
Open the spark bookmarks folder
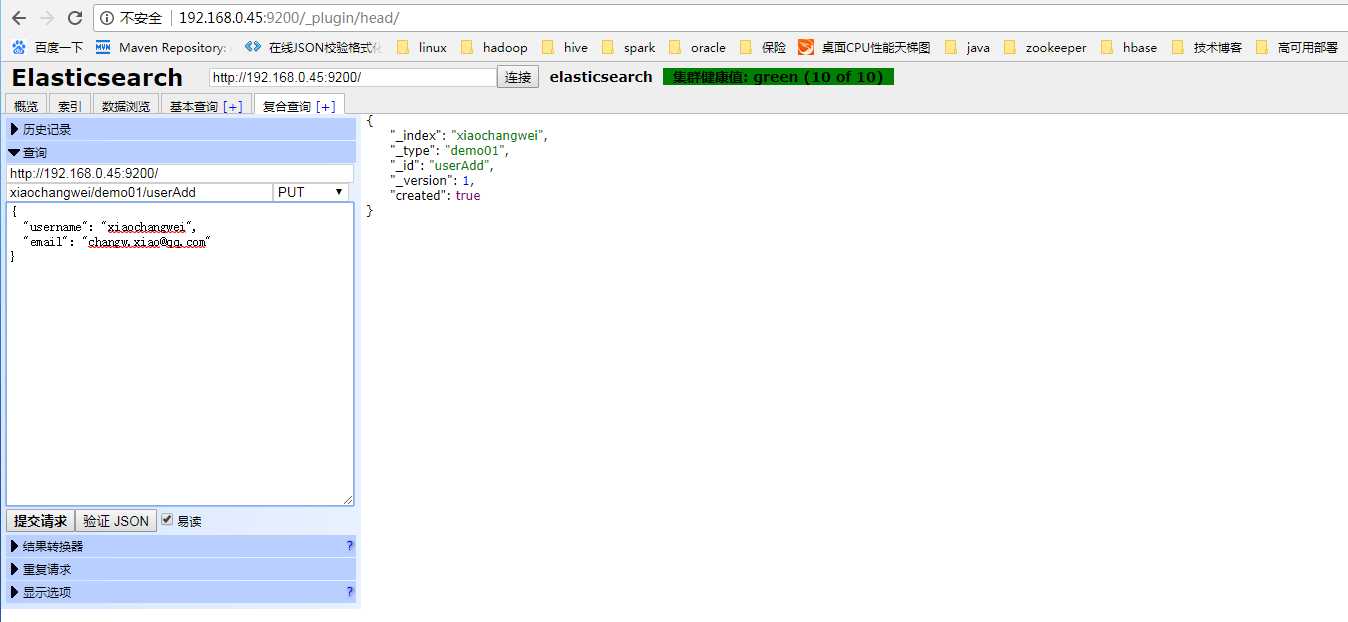pos(629,47)
